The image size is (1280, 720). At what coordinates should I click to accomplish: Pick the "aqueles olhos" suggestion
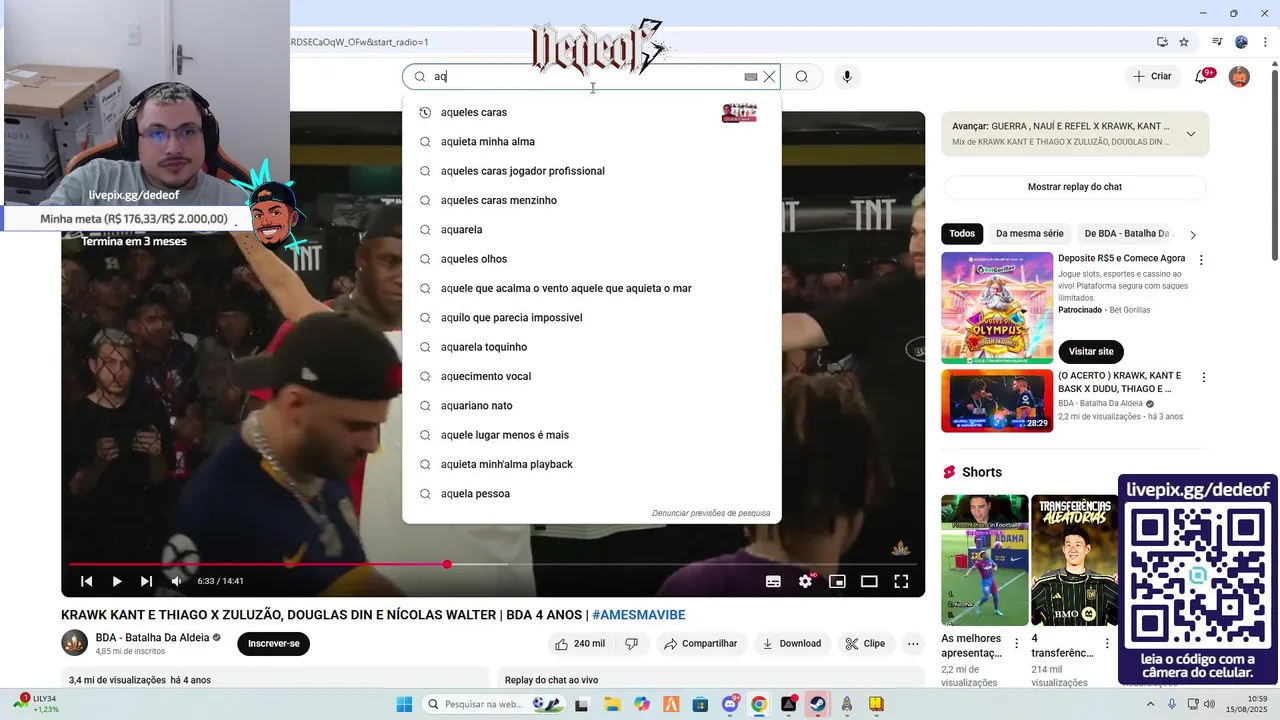pos(591,259)
